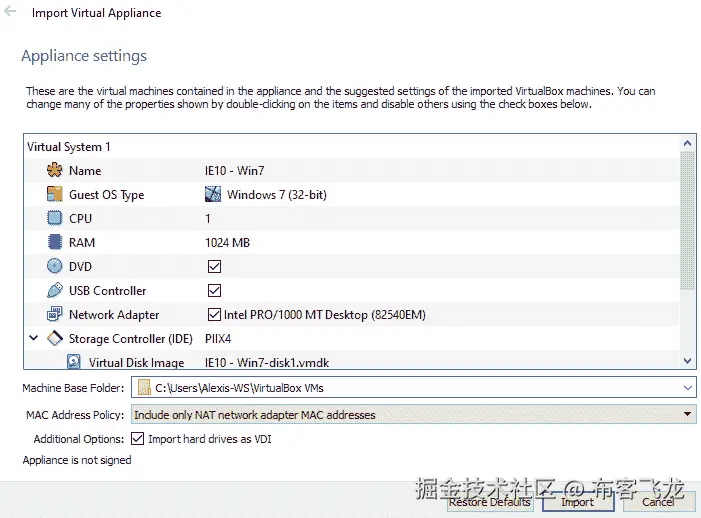Click the settings list scrollbar thumb
The width and height of the screenshot is (701, 518).
[x=688, y=221]
